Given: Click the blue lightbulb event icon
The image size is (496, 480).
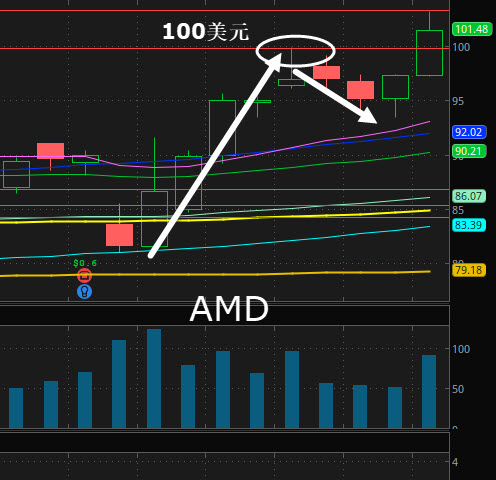Looking at the screenshot, I should tap(84, 292).
